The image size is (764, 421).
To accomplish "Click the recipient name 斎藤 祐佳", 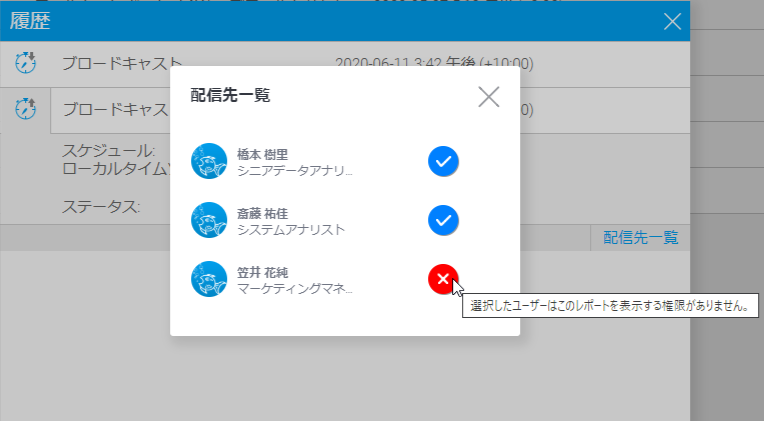I will (x=263, y=212).
